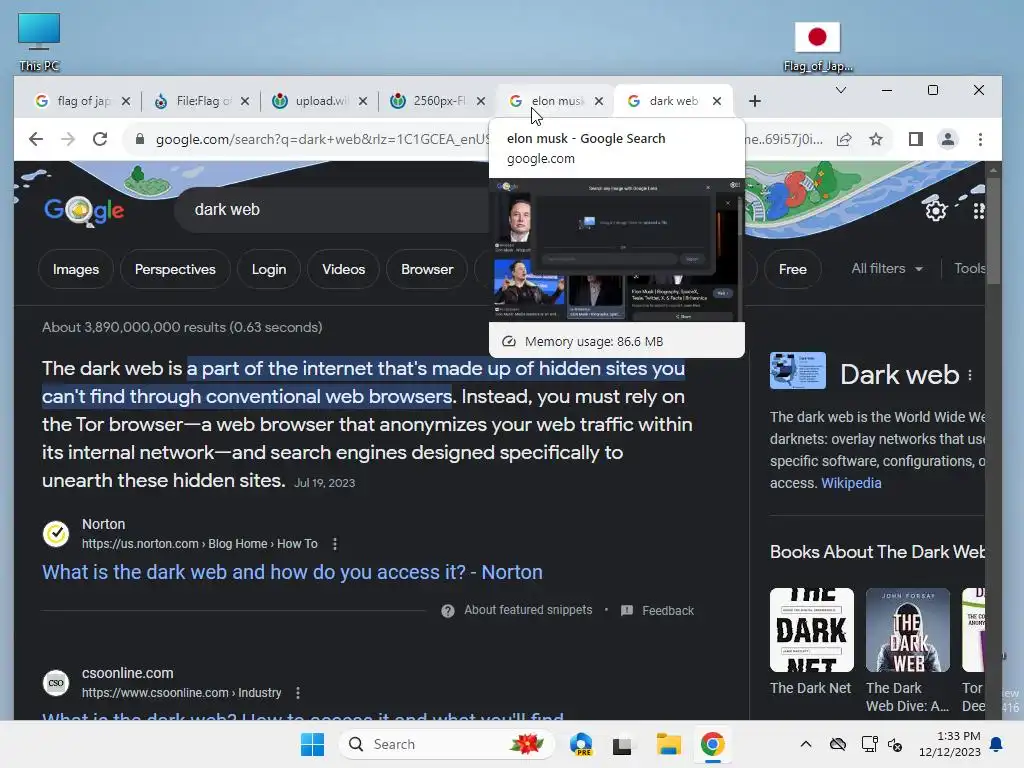The image size is (1024, 768).
Task: Open The Dark Web Dive book cover
Action: [908, 630]
